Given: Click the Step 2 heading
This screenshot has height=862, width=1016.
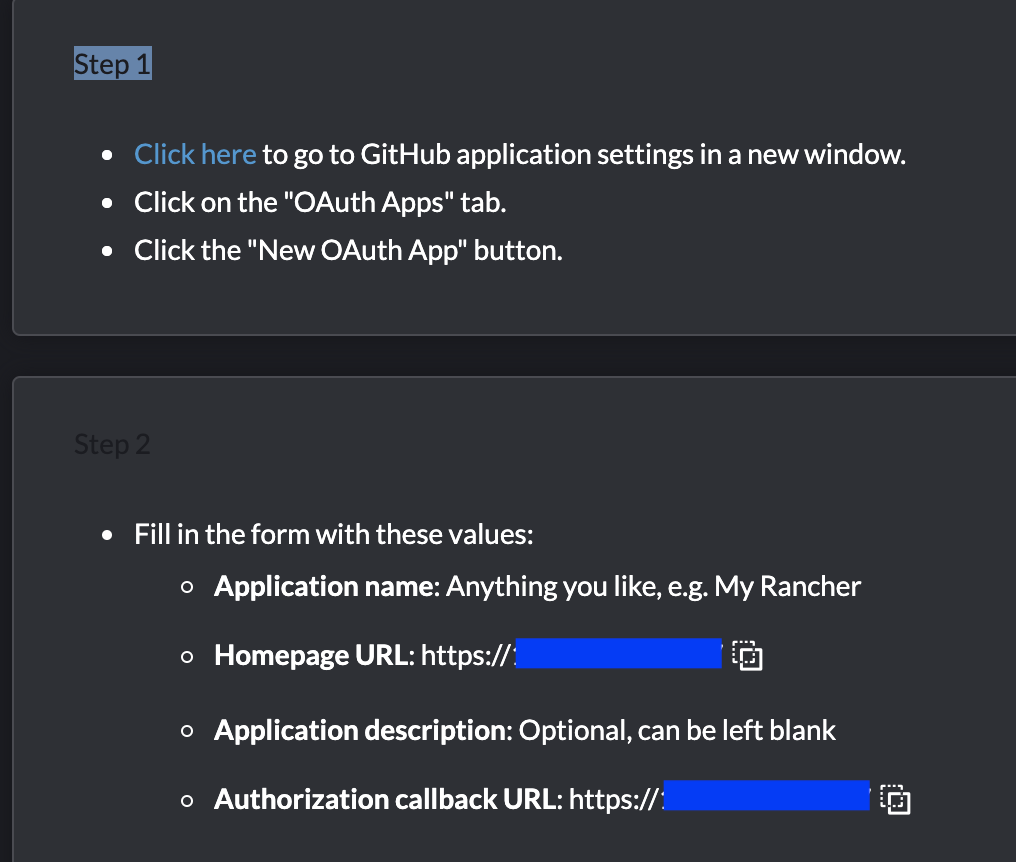Looking at the screenshot, I should 111,444.
